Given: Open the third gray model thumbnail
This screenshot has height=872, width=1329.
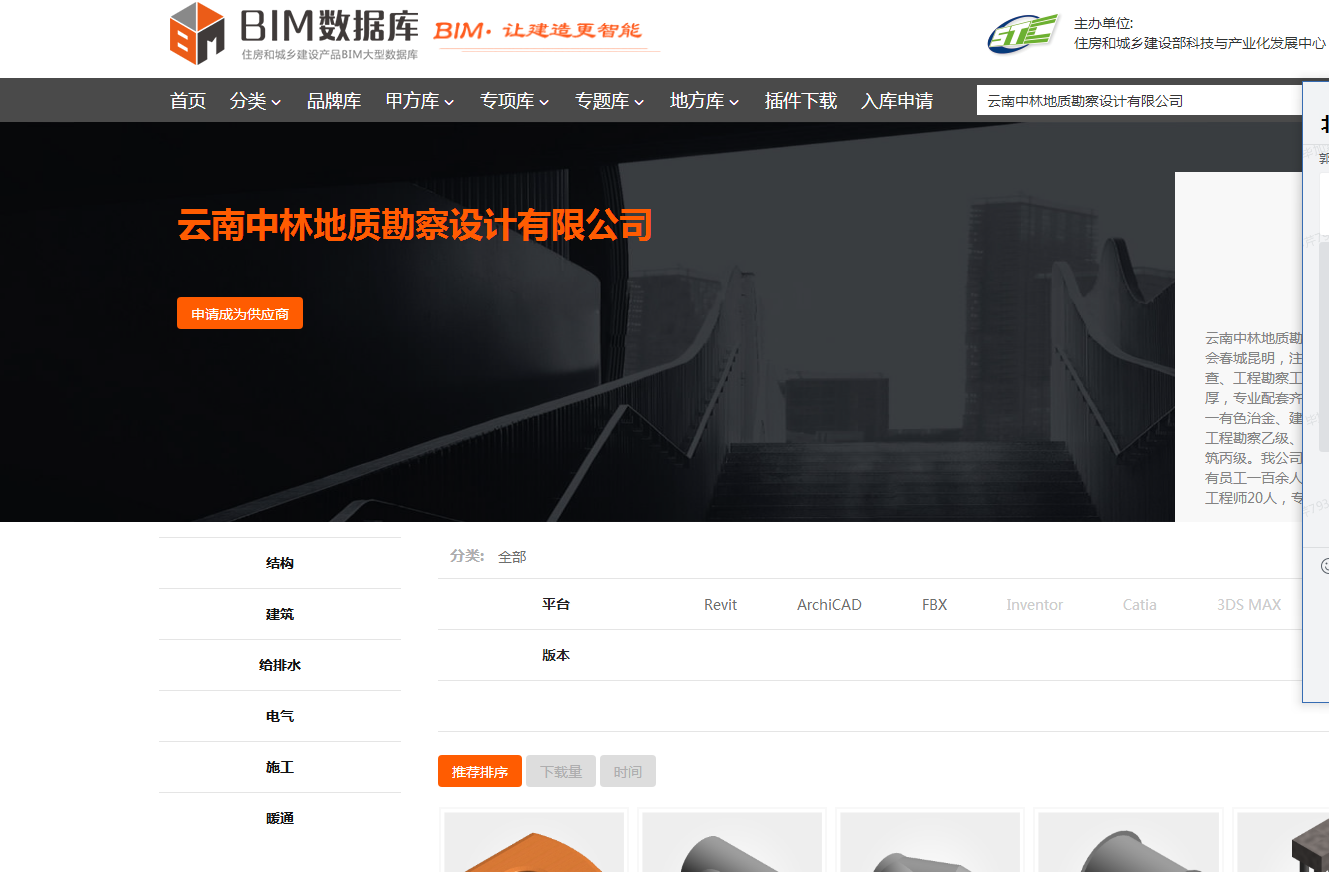Looking at the screenshot, I should (930, 842).
